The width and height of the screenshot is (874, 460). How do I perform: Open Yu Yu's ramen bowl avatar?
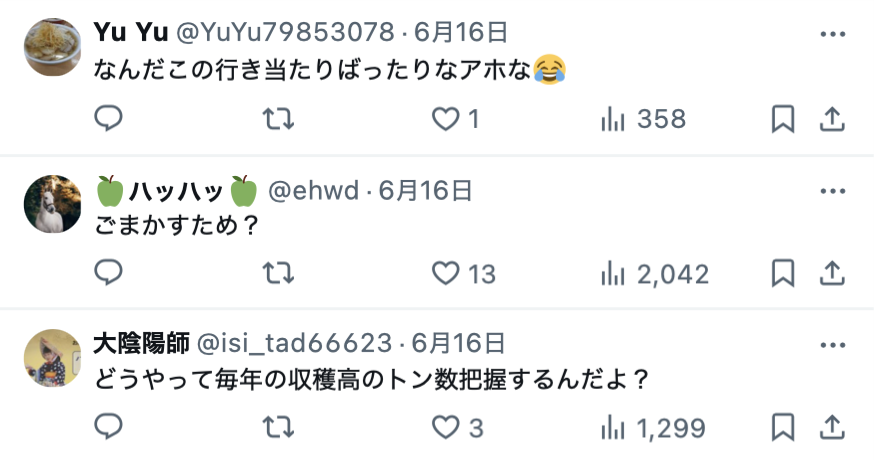point(52,47)
